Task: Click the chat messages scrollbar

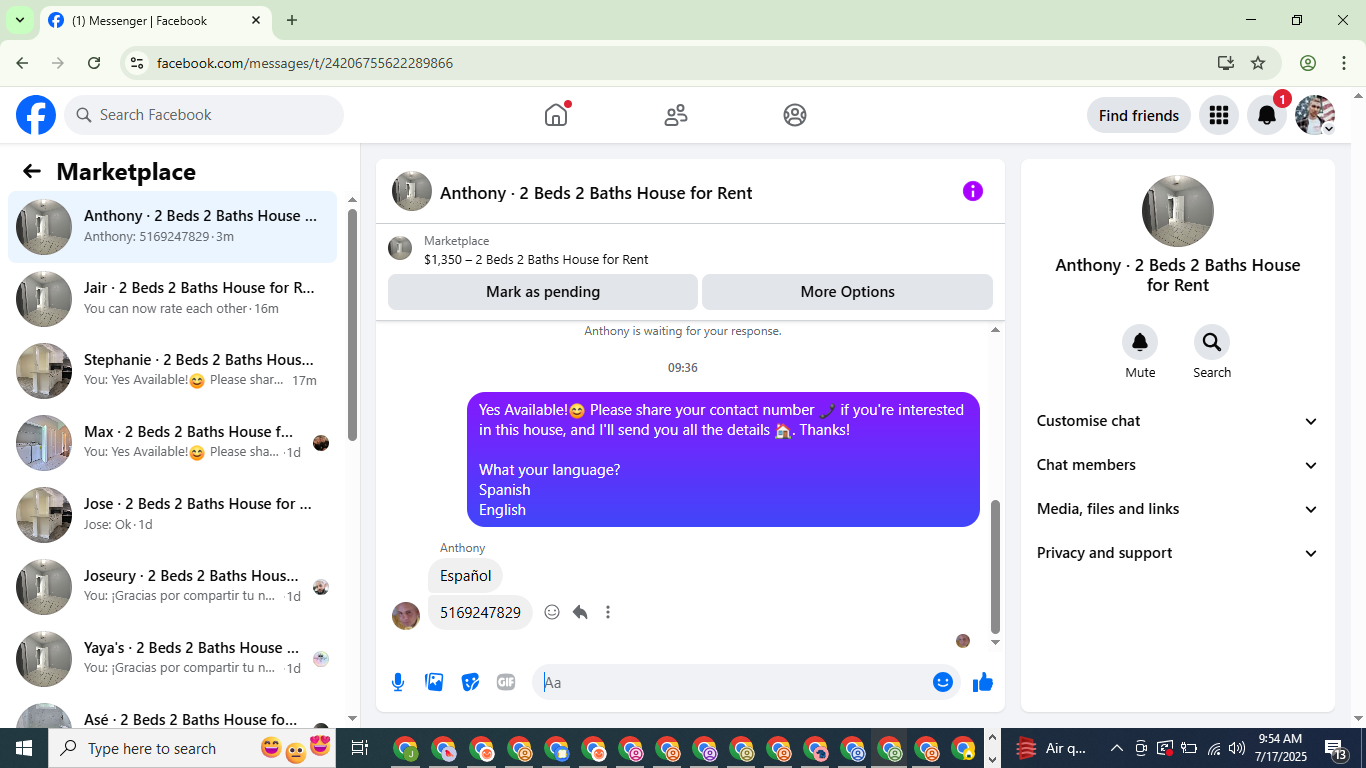Action: point(995,567)
